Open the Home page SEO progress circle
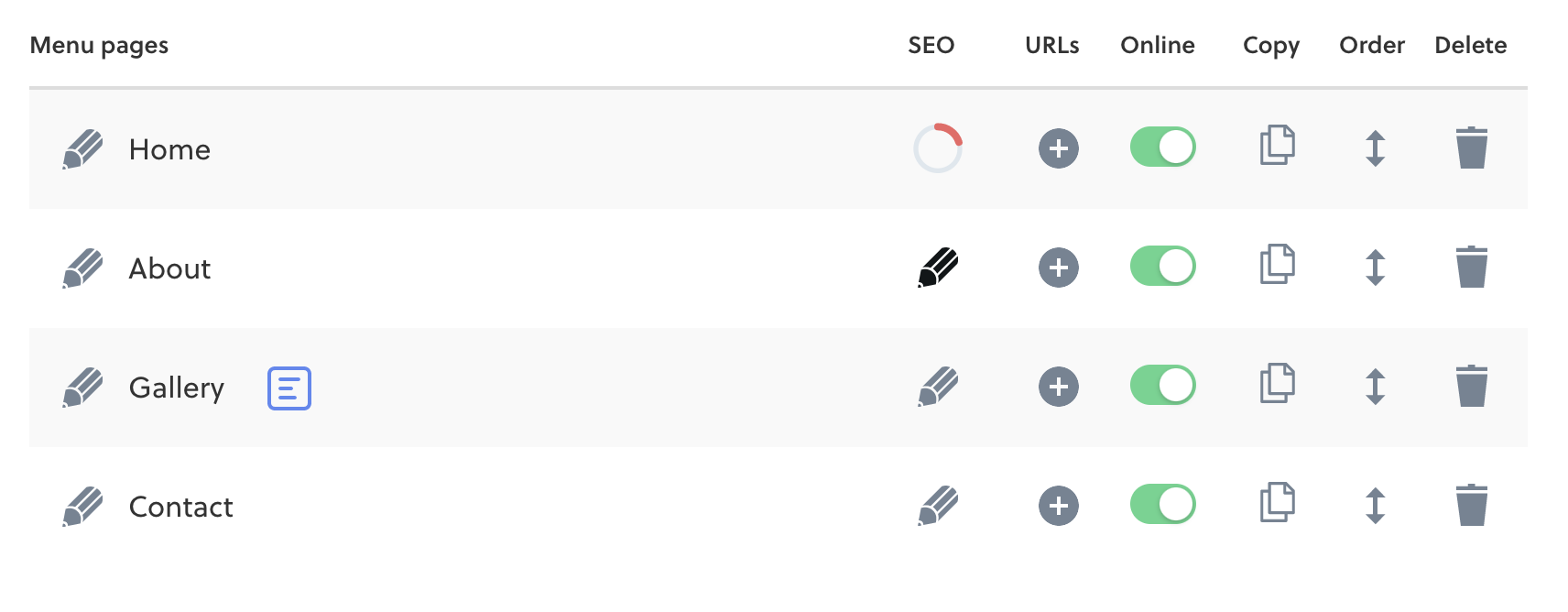1568x612 pixels. 938,148
